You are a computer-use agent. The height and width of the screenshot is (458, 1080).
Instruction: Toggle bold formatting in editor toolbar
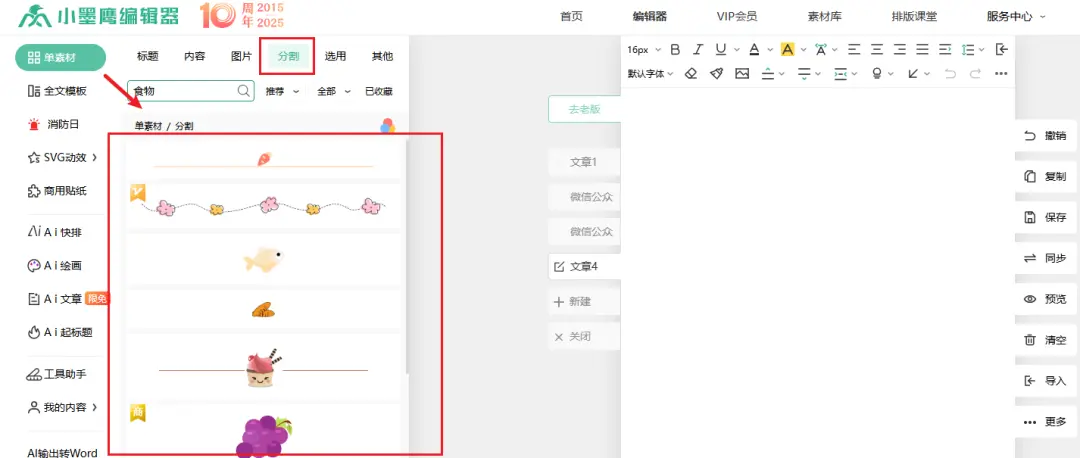coord(675,50)
